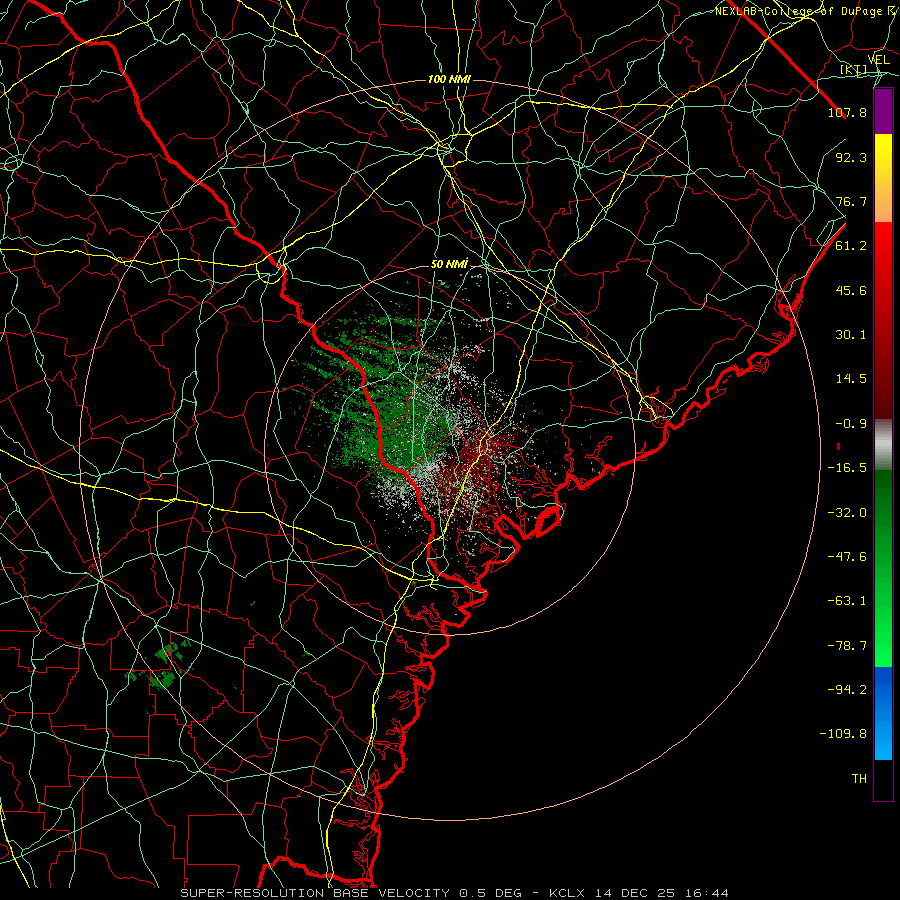This screenshot has height=900, width=900.
Task: Select the -0.9 value on velocity scale
Action: [851, 424]
